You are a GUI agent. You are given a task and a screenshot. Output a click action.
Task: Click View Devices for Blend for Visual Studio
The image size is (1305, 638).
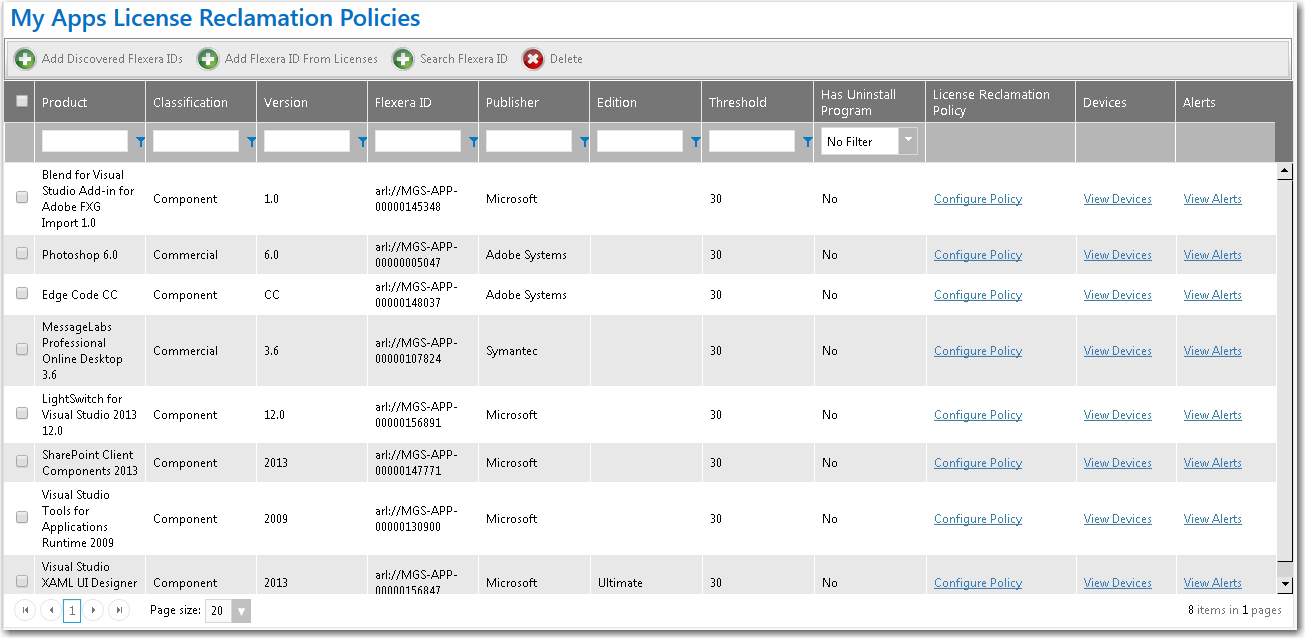point(1118,199)
